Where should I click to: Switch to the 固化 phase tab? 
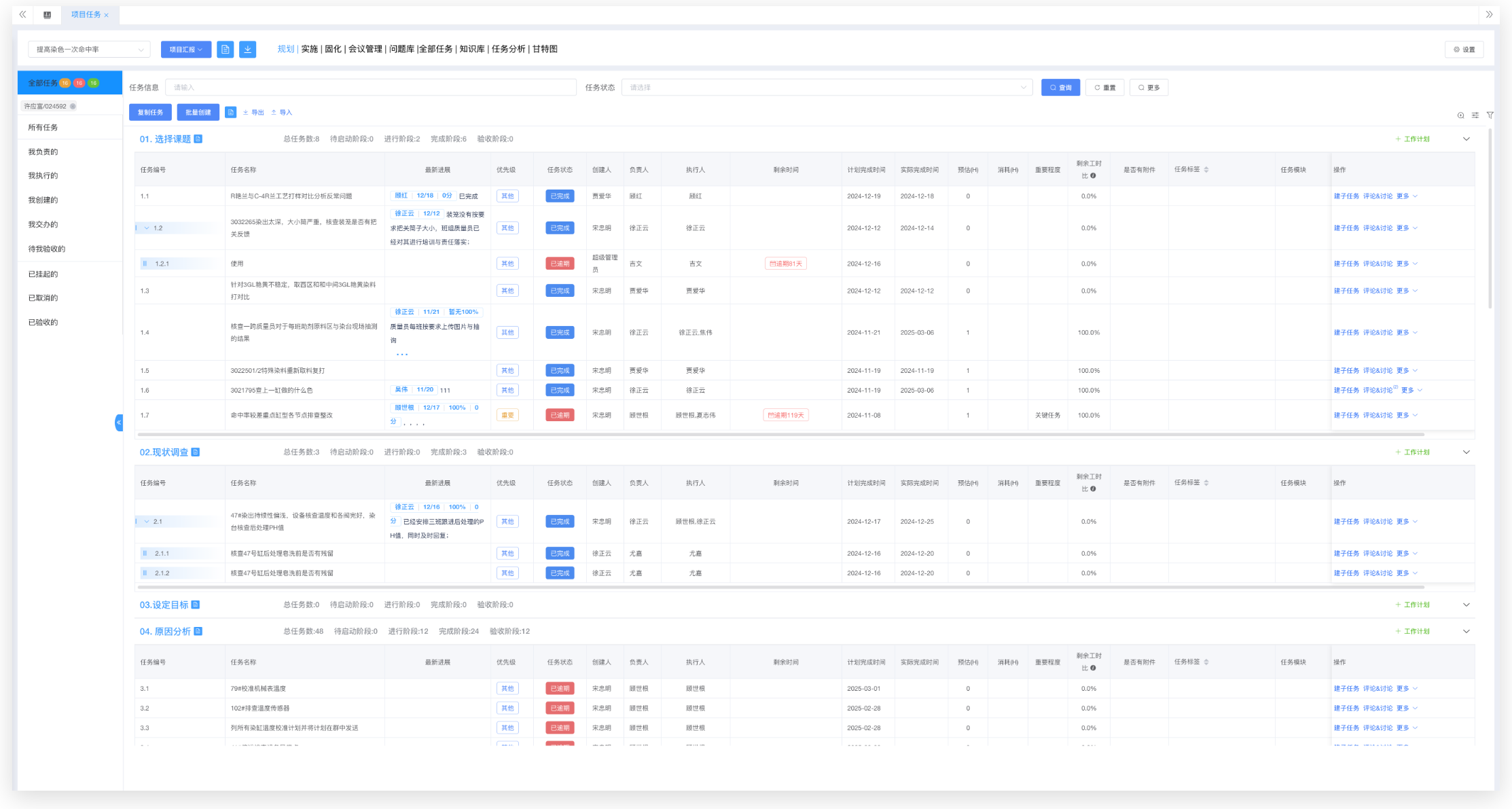click(333, 49)
